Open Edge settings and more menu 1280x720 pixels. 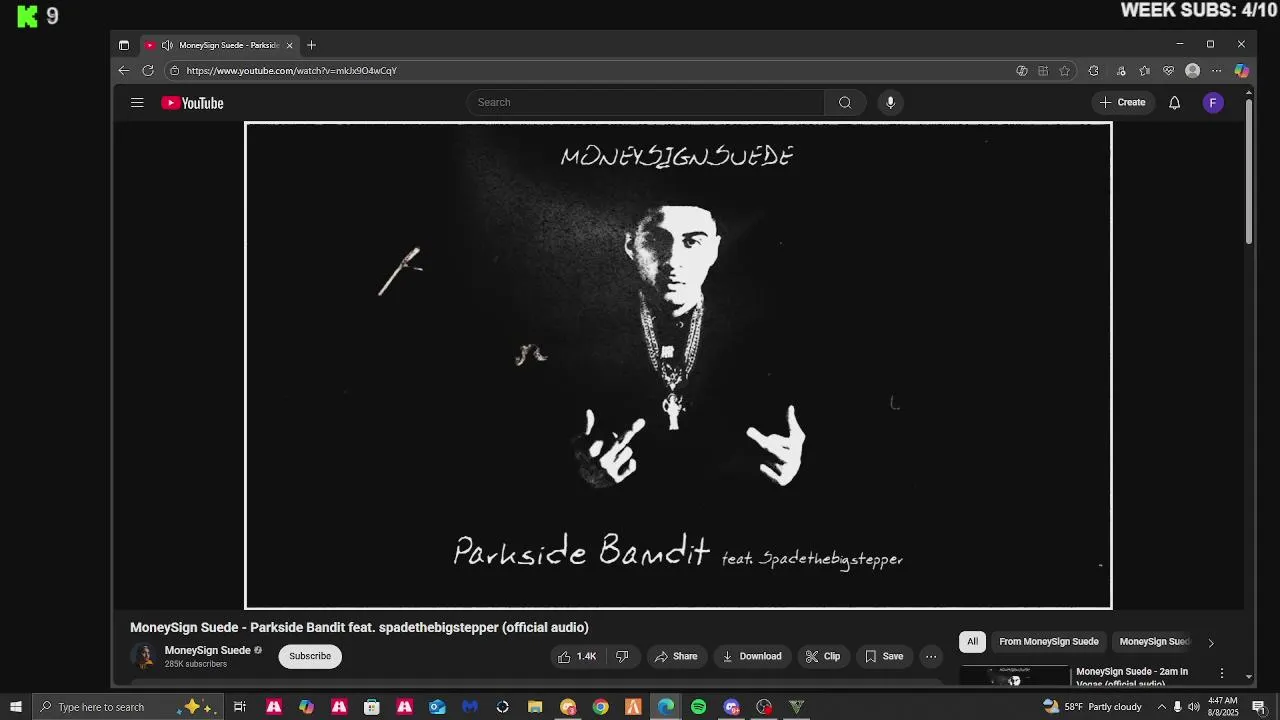[x=1217, y=71]
